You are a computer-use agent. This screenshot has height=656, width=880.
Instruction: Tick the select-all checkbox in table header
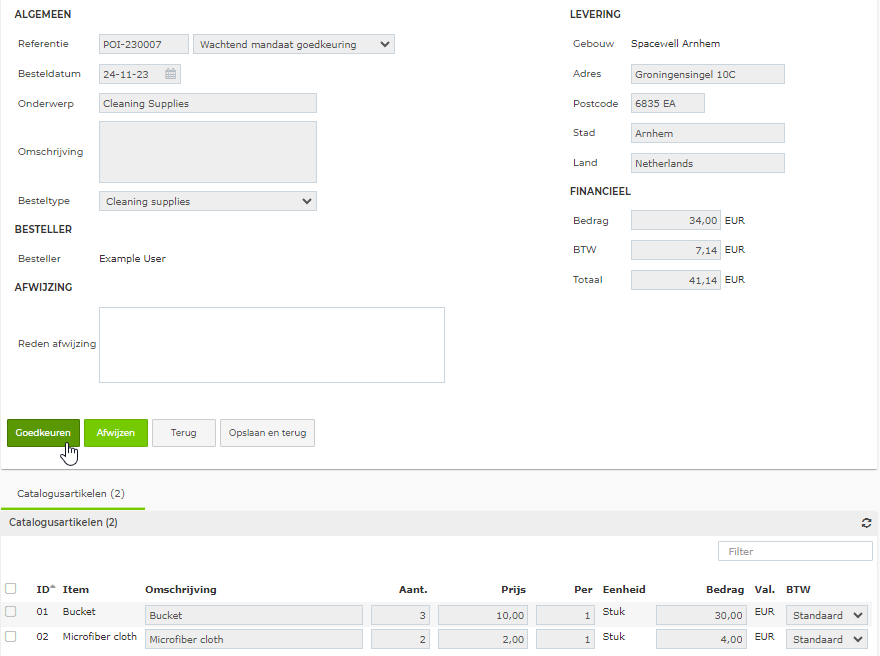[11, 589]
